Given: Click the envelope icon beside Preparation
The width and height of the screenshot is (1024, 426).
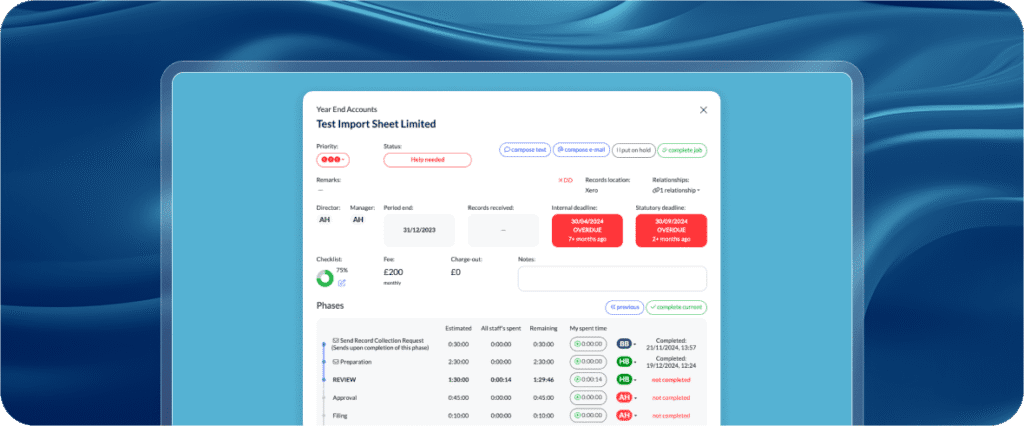Looking at the screenshot, I should tap(336, 362).
